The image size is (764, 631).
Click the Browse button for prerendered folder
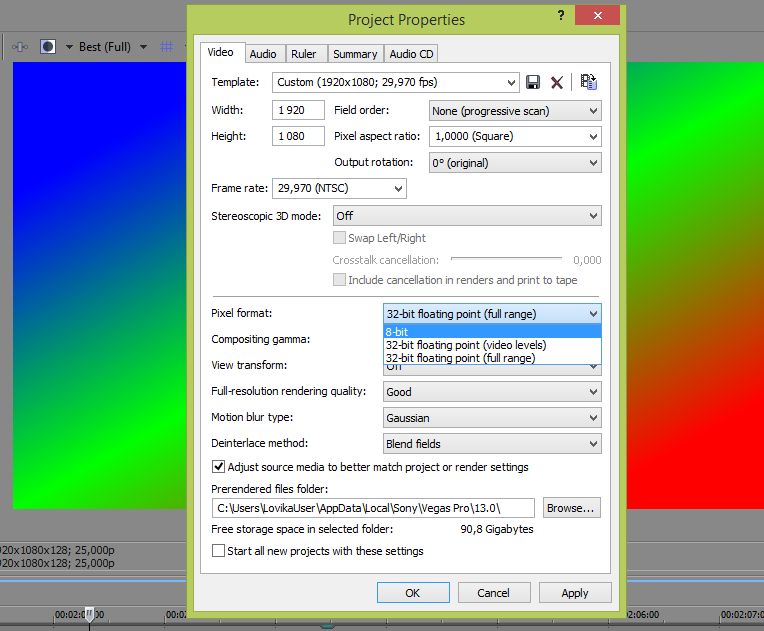[571, 508]
